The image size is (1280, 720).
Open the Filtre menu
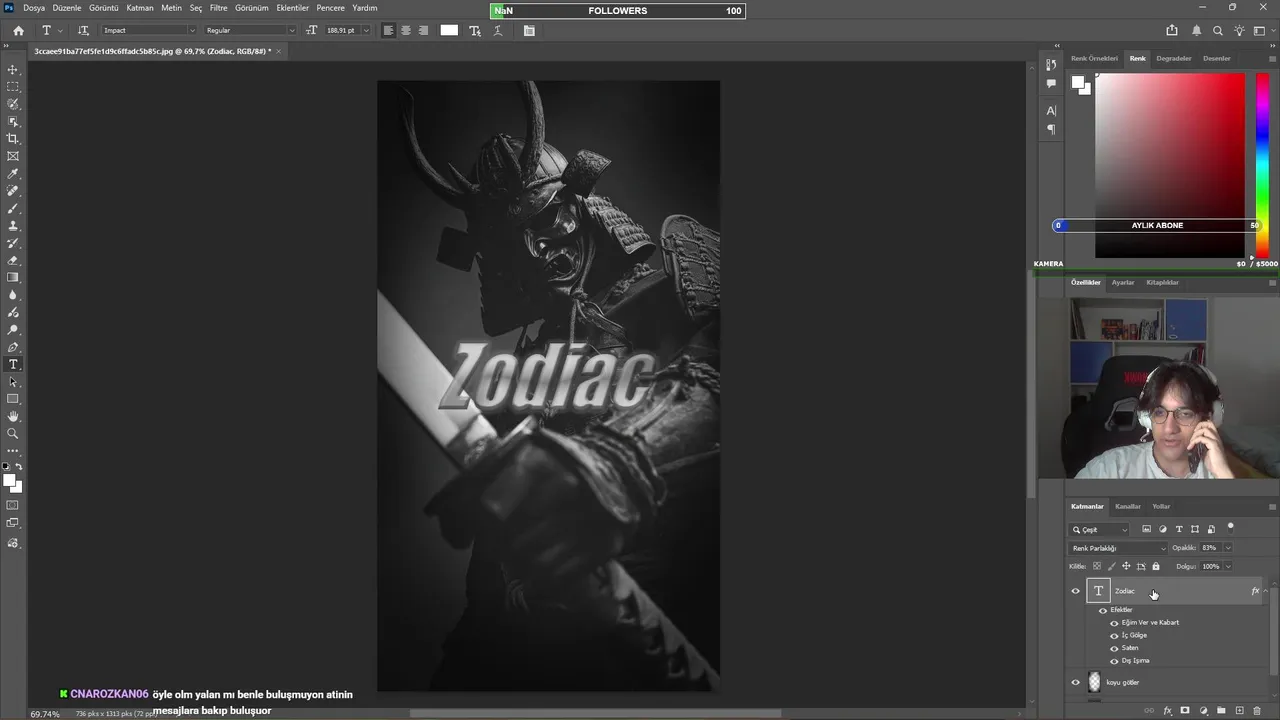pos(218,8)
